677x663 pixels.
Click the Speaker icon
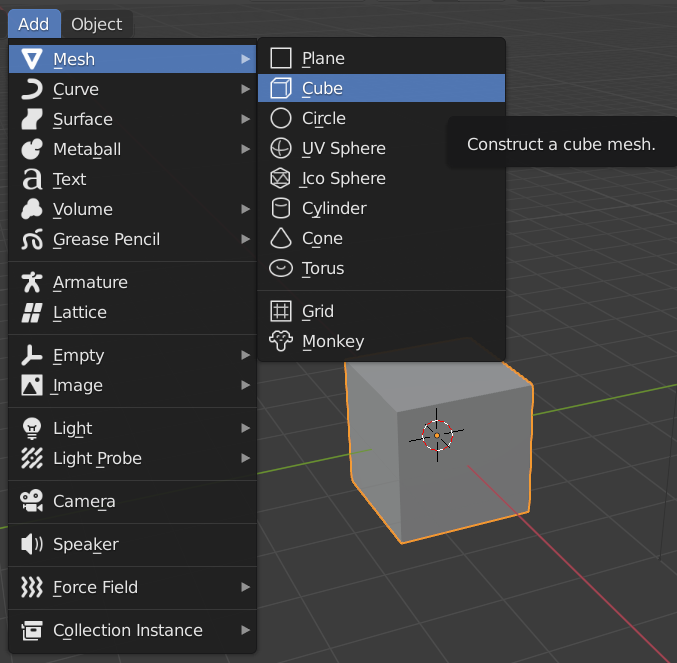tap(32, 544)
